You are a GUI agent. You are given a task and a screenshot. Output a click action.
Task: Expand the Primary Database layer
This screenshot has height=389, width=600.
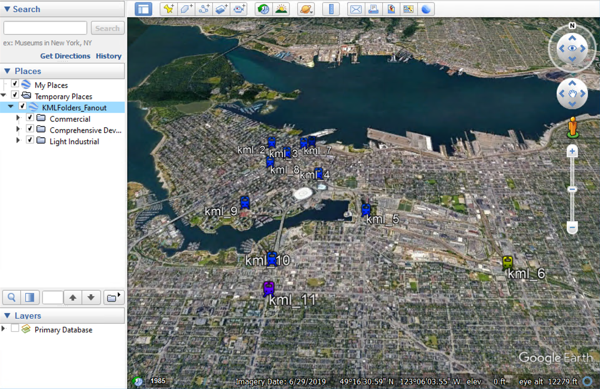3,329
